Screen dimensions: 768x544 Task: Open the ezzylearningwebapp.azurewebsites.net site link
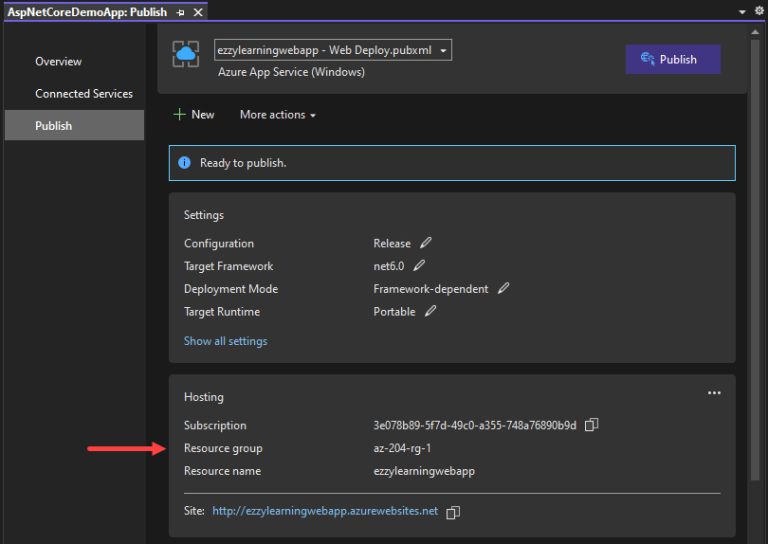pos(325,511)
